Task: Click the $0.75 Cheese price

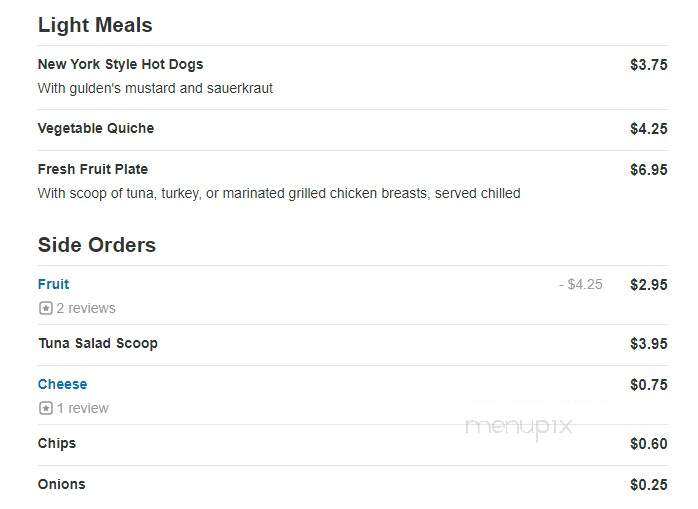Action: coord(649,385)
